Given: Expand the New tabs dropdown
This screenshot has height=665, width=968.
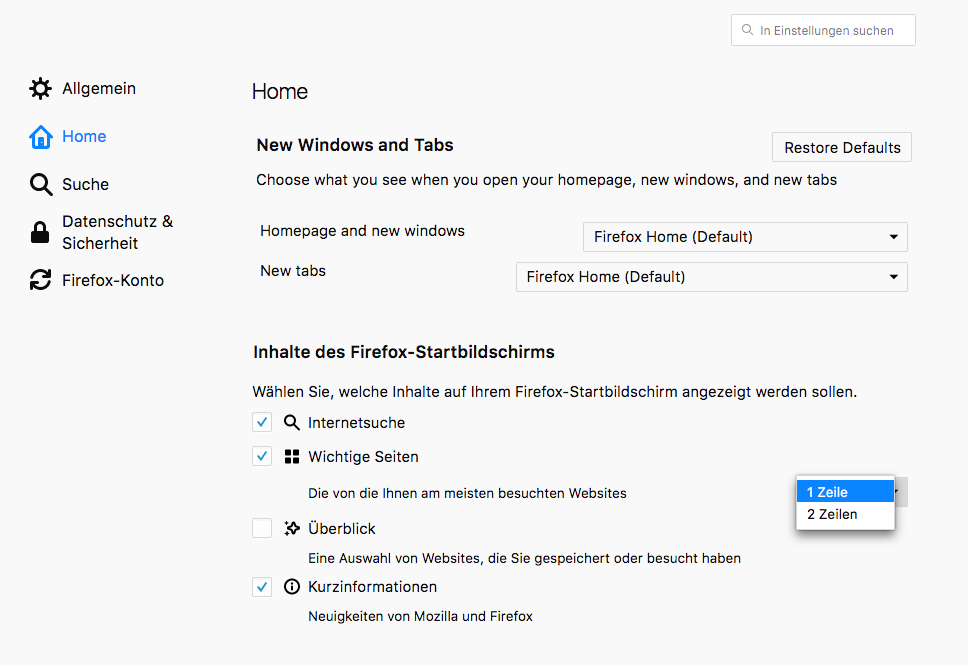Looking at the screenshot, I should 711,277.
